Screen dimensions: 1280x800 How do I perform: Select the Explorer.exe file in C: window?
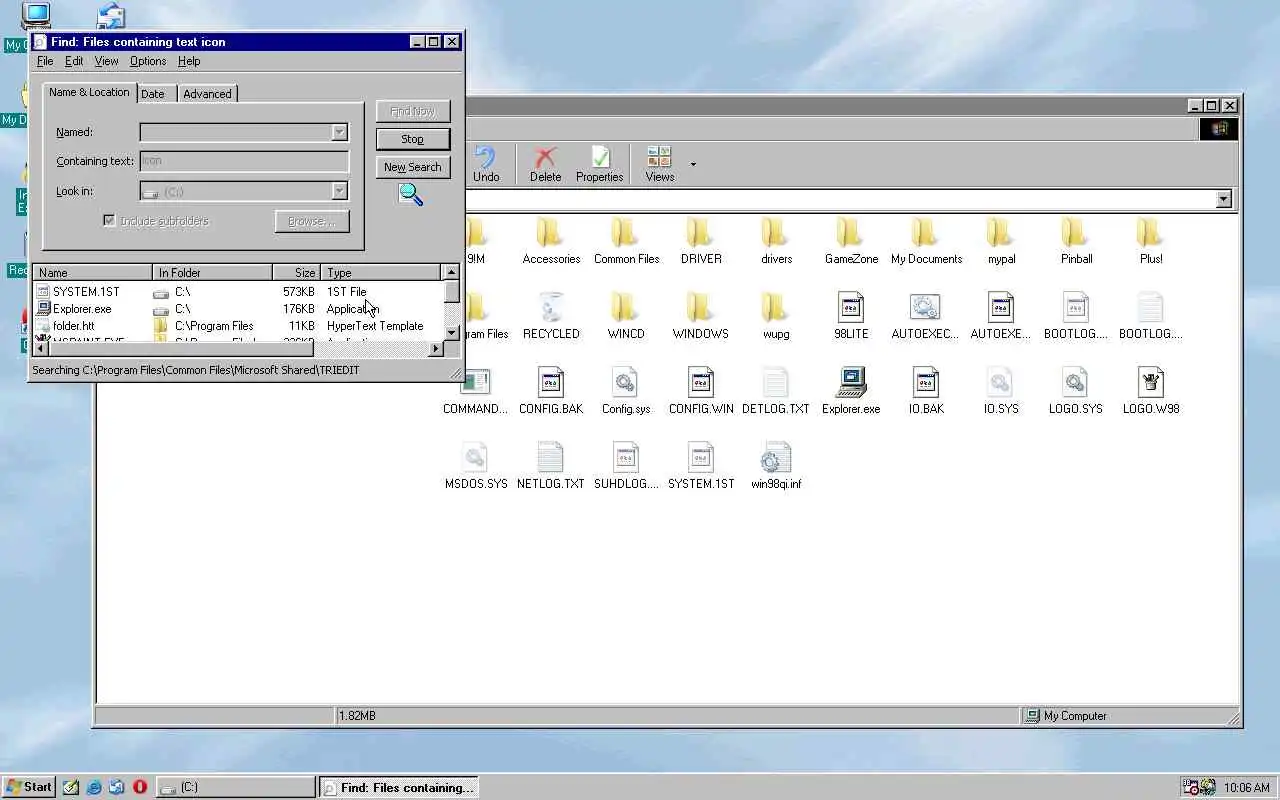[x=851, y=392]
